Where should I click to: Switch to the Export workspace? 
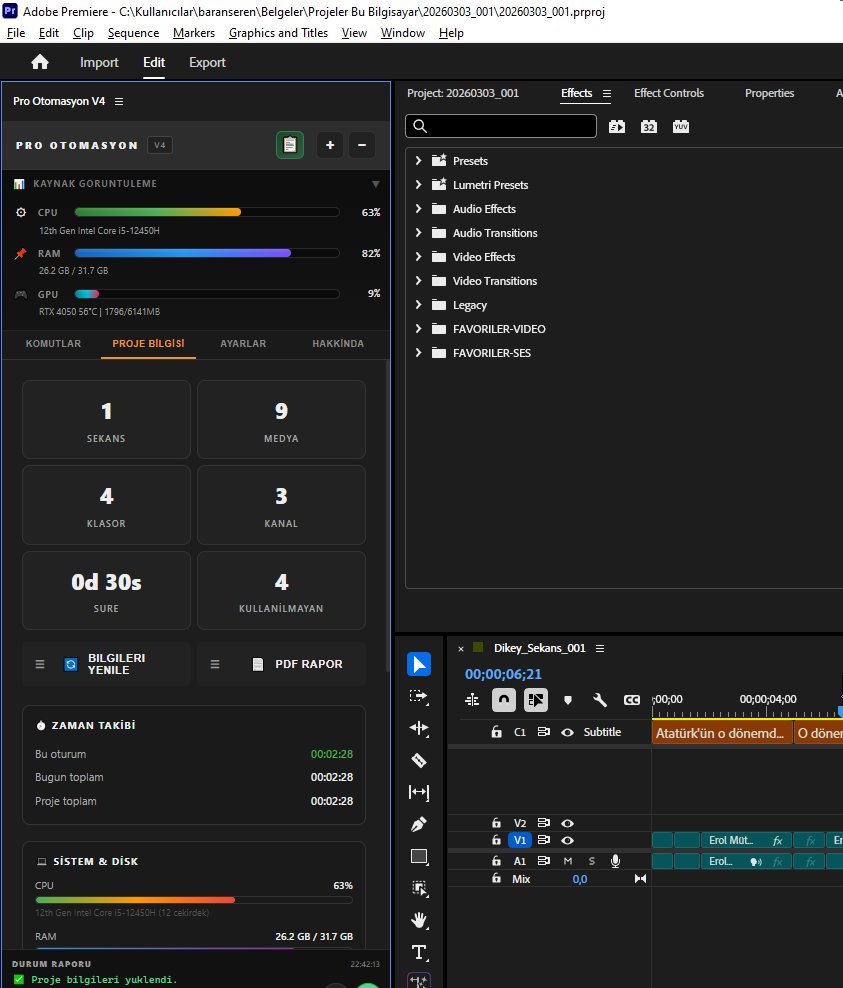(207, 62)
